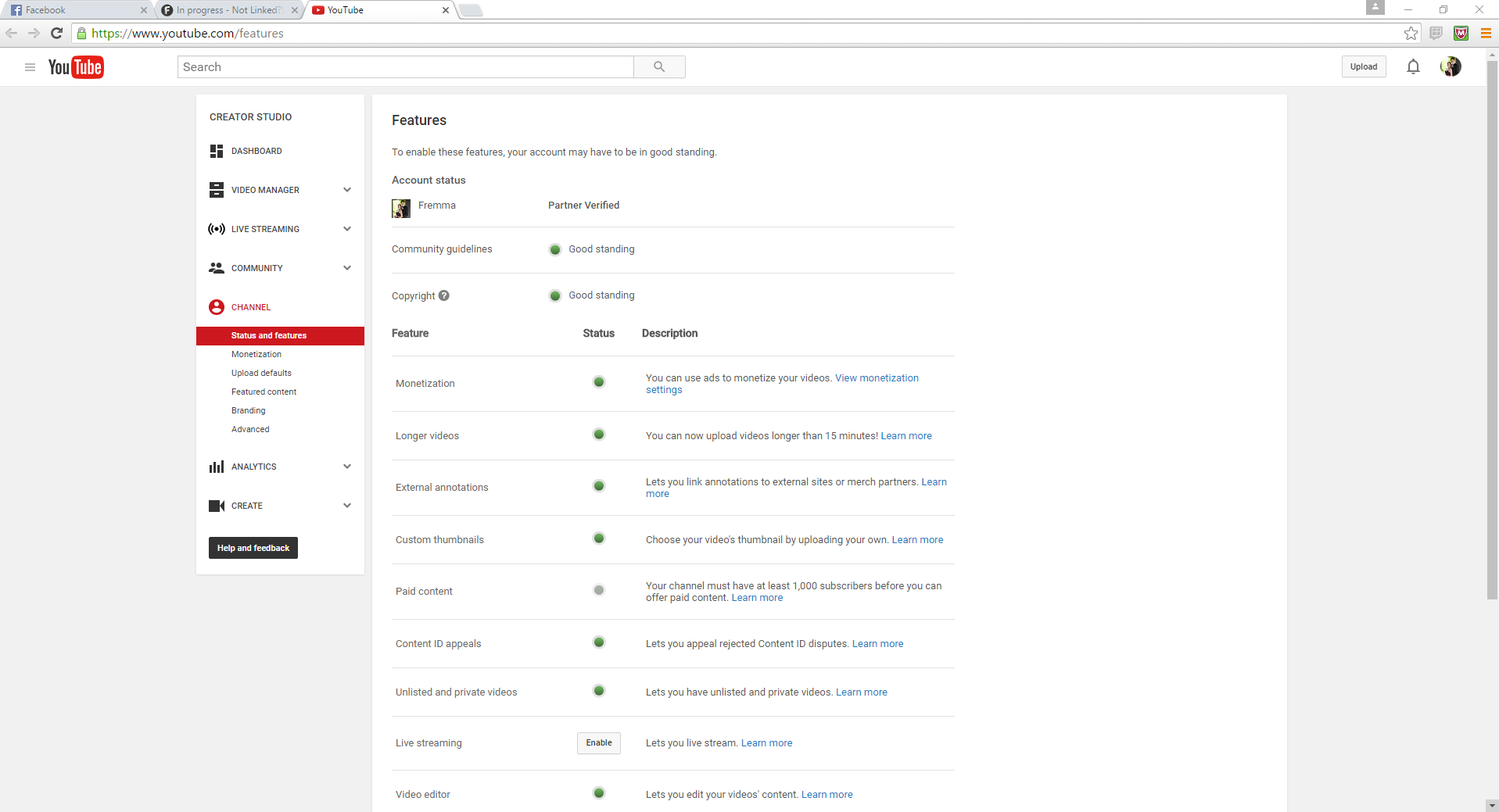
Task: Expand the Live Streaming section
Action: point(347,229)
